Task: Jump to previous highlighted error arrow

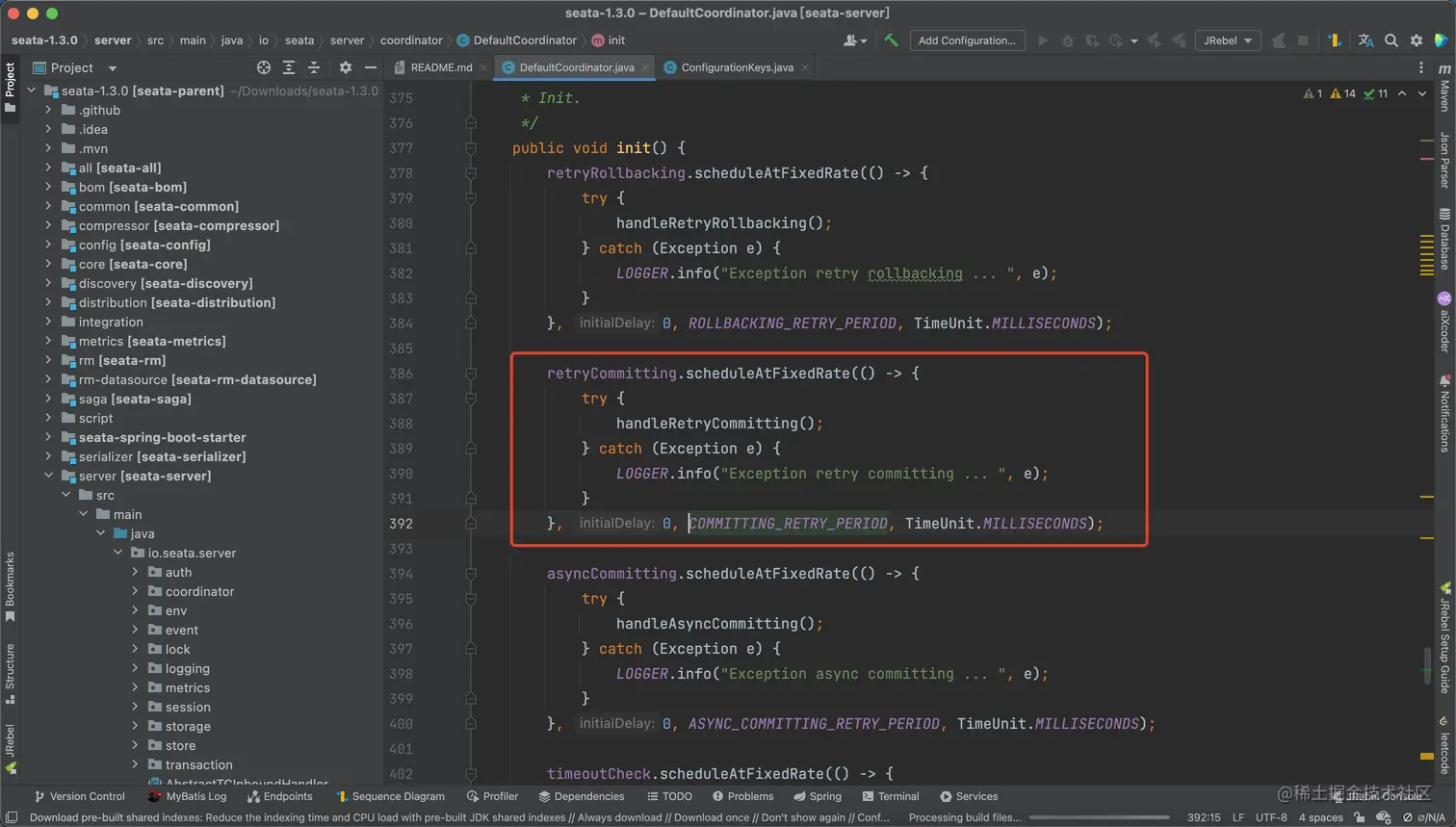Action: [x=1402, y=93]
